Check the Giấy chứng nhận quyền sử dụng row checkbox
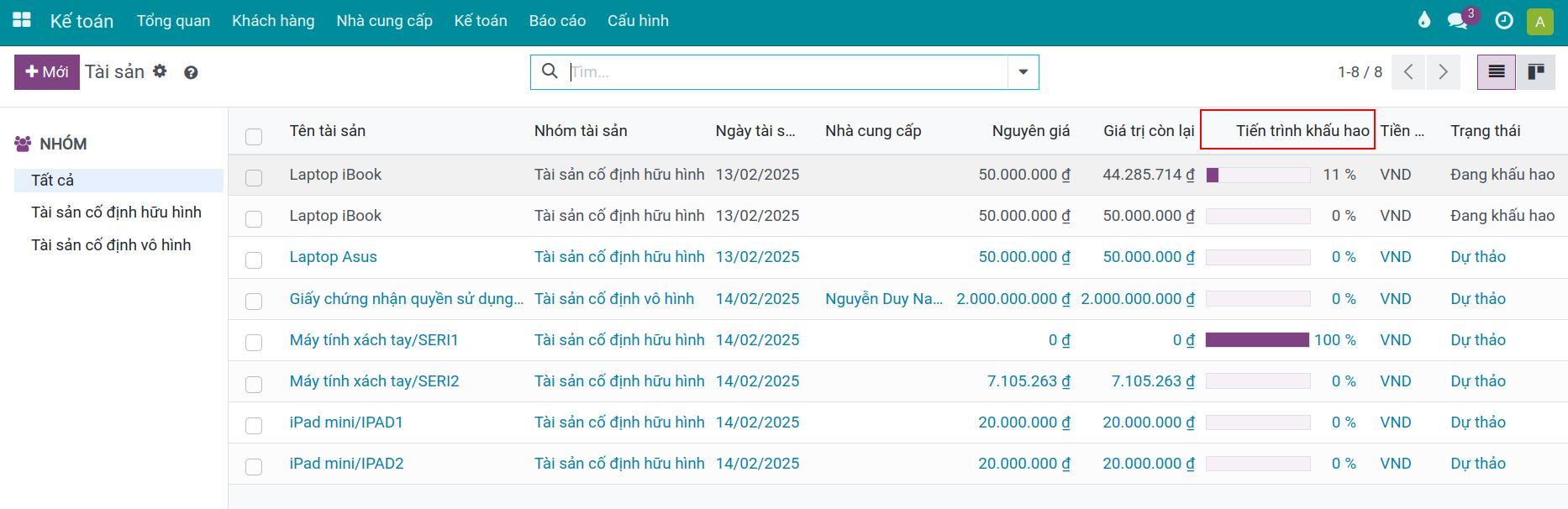Screen dimensions: 1568x509 pos(254,301)
